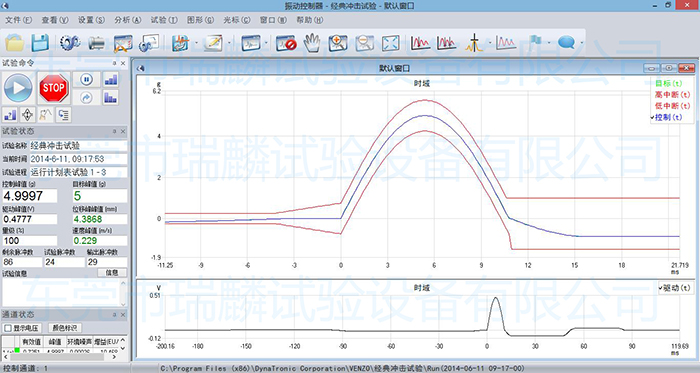
Task: Click the gray cylinder shaker icon
Action: coord(96,43)
